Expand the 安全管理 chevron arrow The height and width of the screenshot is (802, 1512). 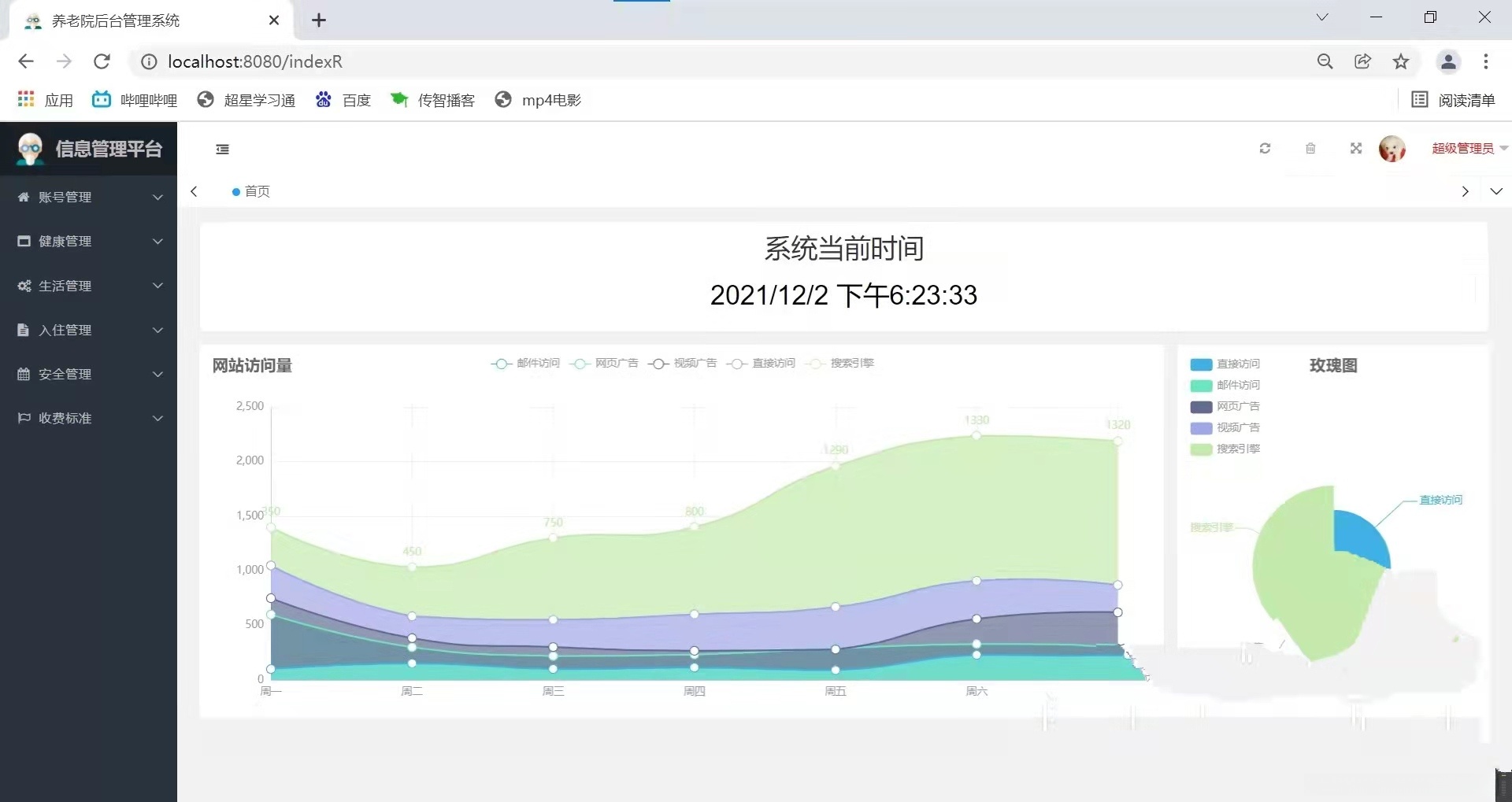(157, 374)
